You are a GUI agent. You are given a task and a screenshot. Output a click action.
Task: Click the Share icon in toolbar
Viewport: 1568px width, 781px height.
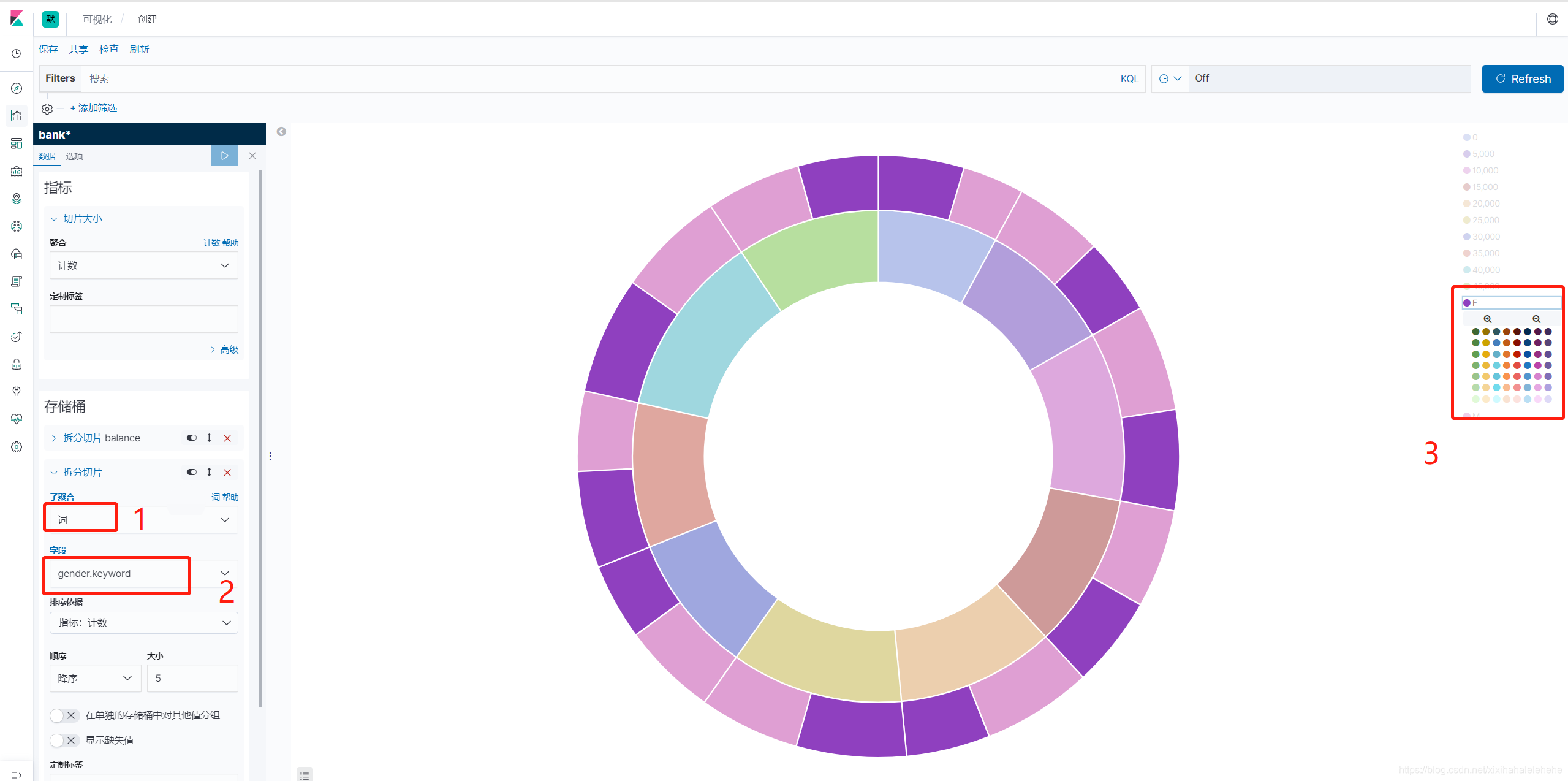[x=78, y=50]
